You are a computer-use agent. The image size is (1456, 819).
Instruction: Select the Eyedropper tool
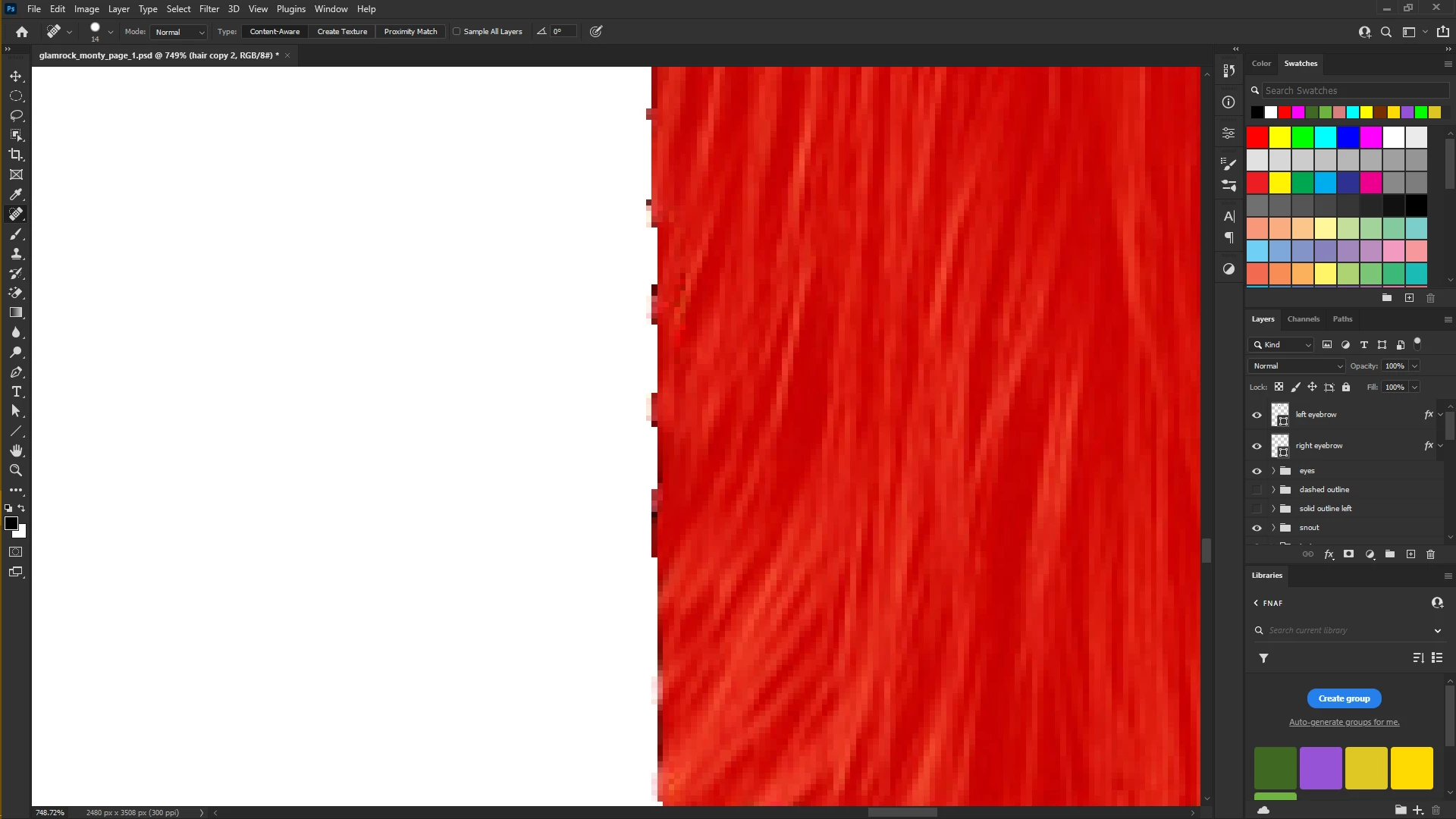16,194
